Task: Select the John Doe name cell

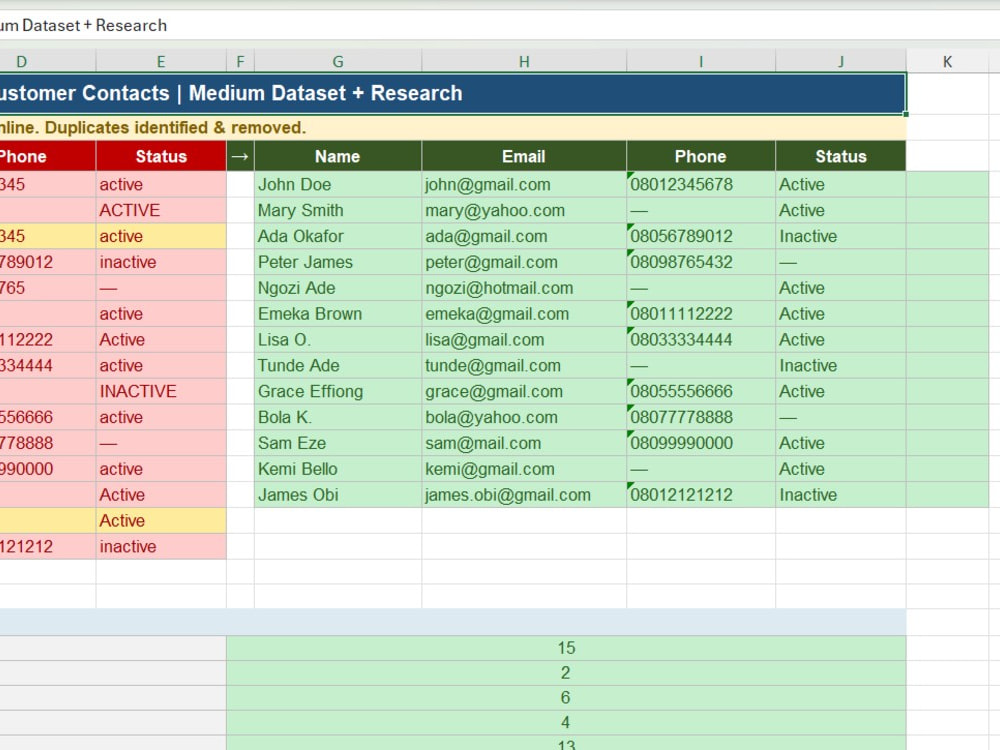Action: (x=338, y=184)
